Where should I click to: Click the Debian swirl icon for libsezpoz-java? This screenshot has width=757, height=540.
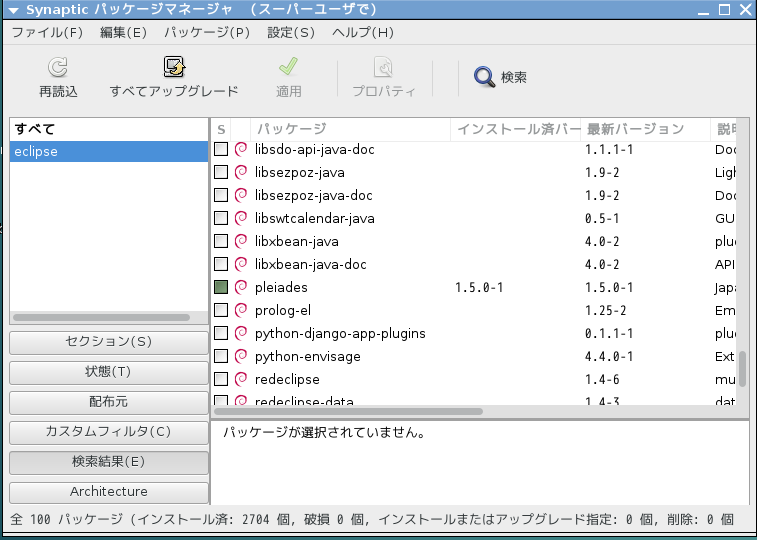point(241,172)
